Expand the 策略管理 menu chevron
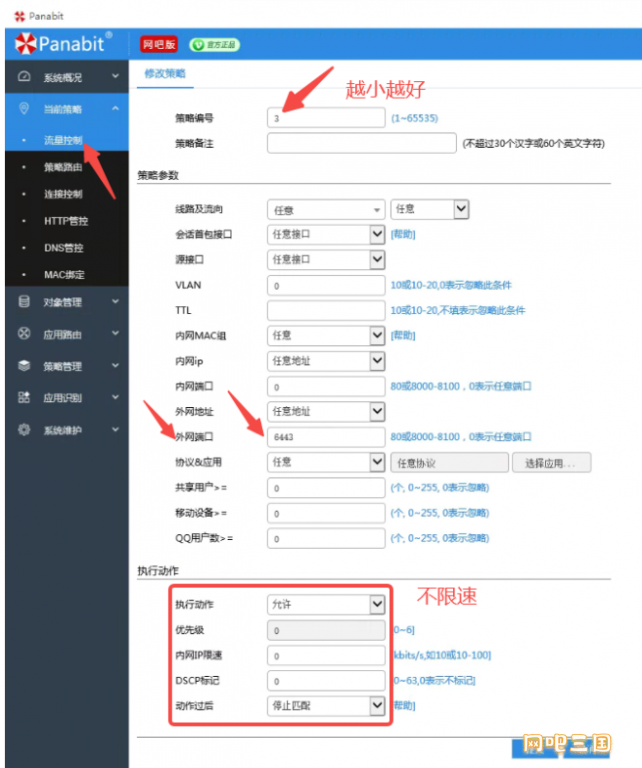This screenshot has width=642, height=768. 115,365
